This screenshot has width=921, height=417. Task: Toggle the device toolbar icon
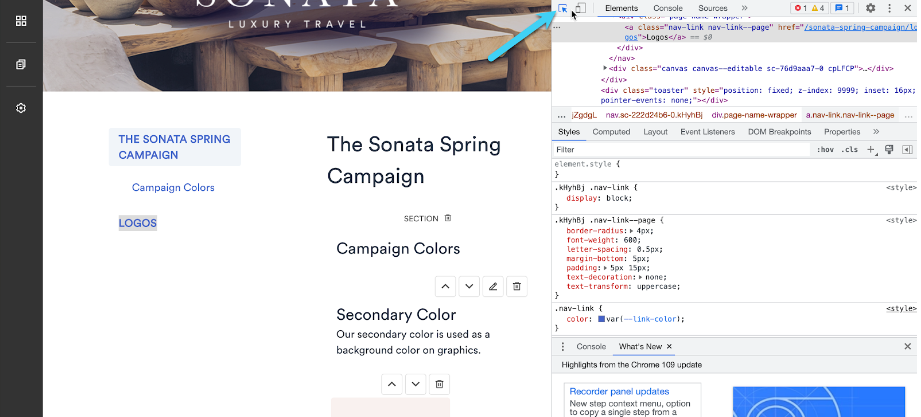pos(580,8)
